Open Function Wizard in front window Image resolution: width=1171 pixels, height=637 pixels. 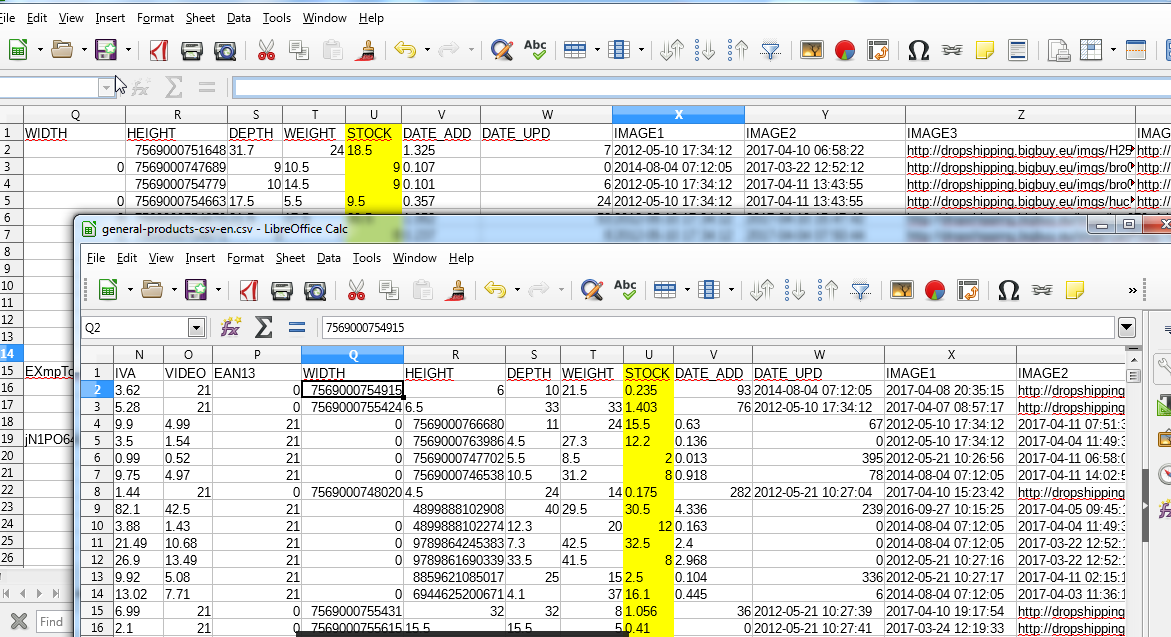coord(231,327)
